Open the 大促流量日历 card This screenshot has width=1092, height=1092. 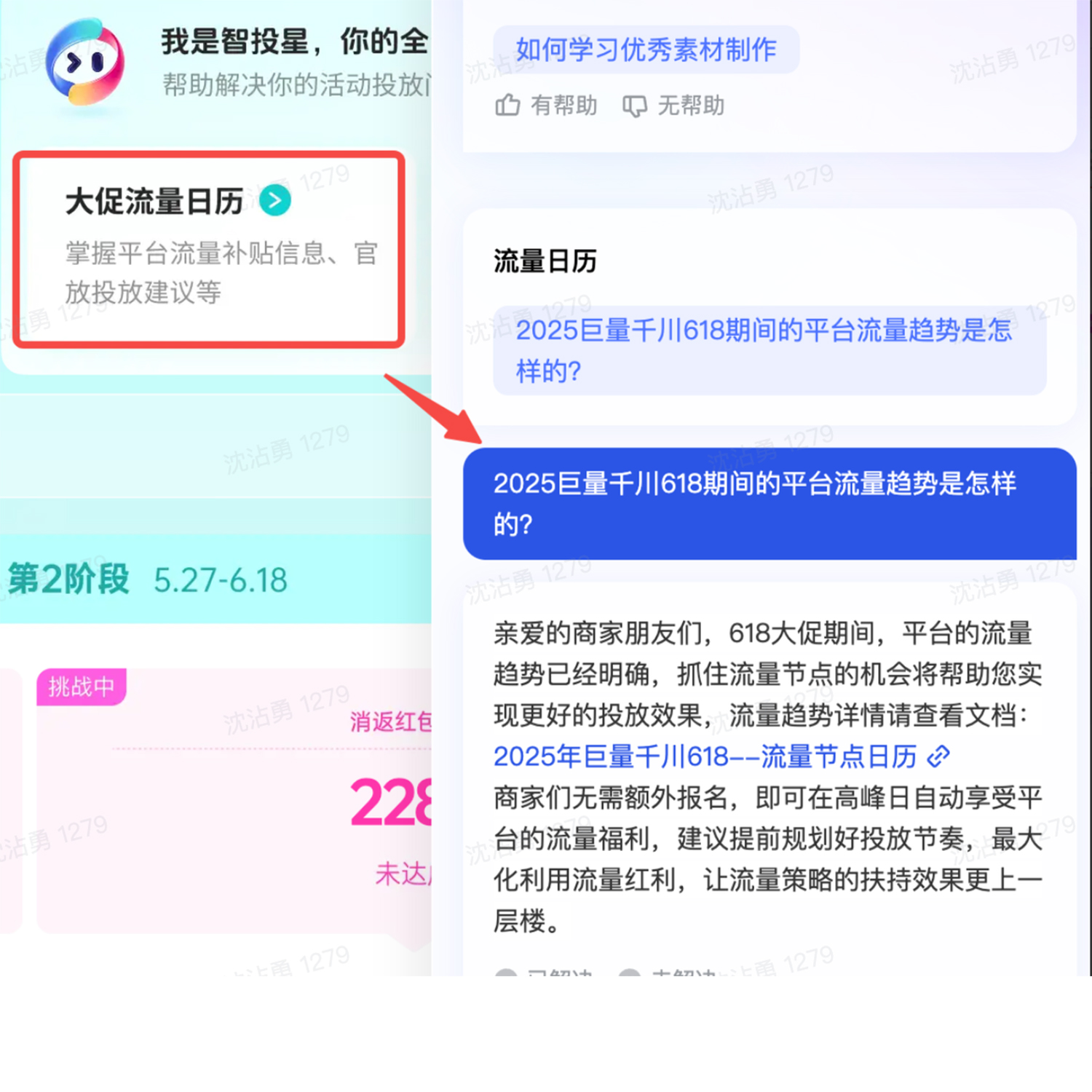tap(209, 249)
